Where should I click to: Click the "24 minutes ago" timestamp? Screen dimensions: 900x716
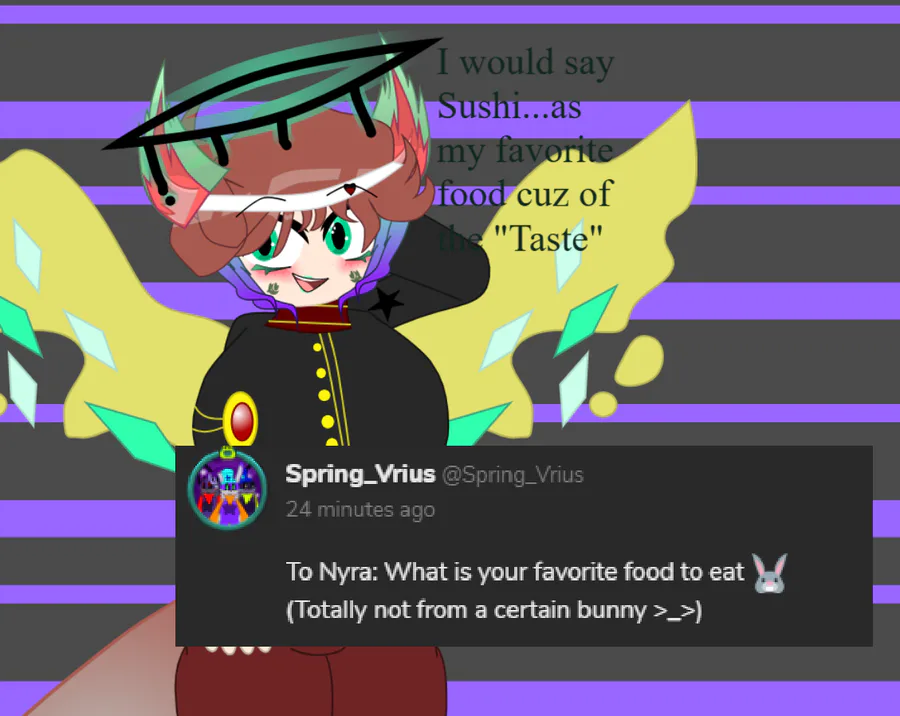(x=360, y=510)
